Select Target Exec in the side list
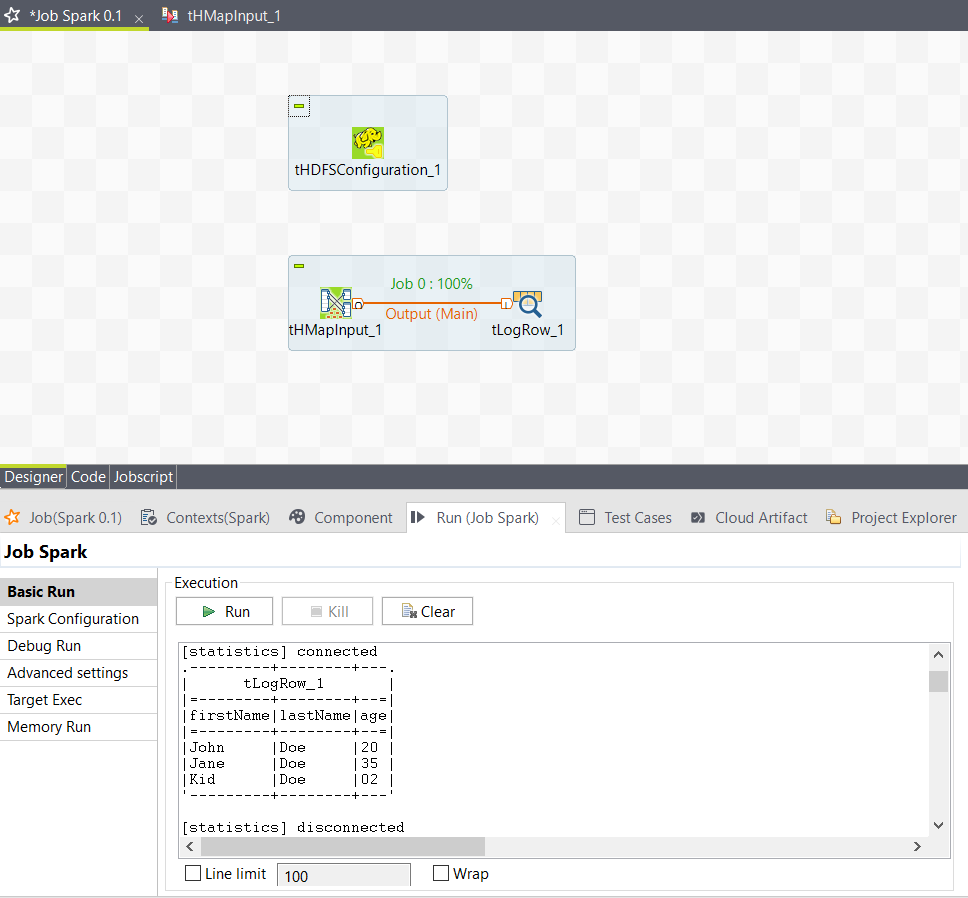The image size is (968, 898). (78, 700)
